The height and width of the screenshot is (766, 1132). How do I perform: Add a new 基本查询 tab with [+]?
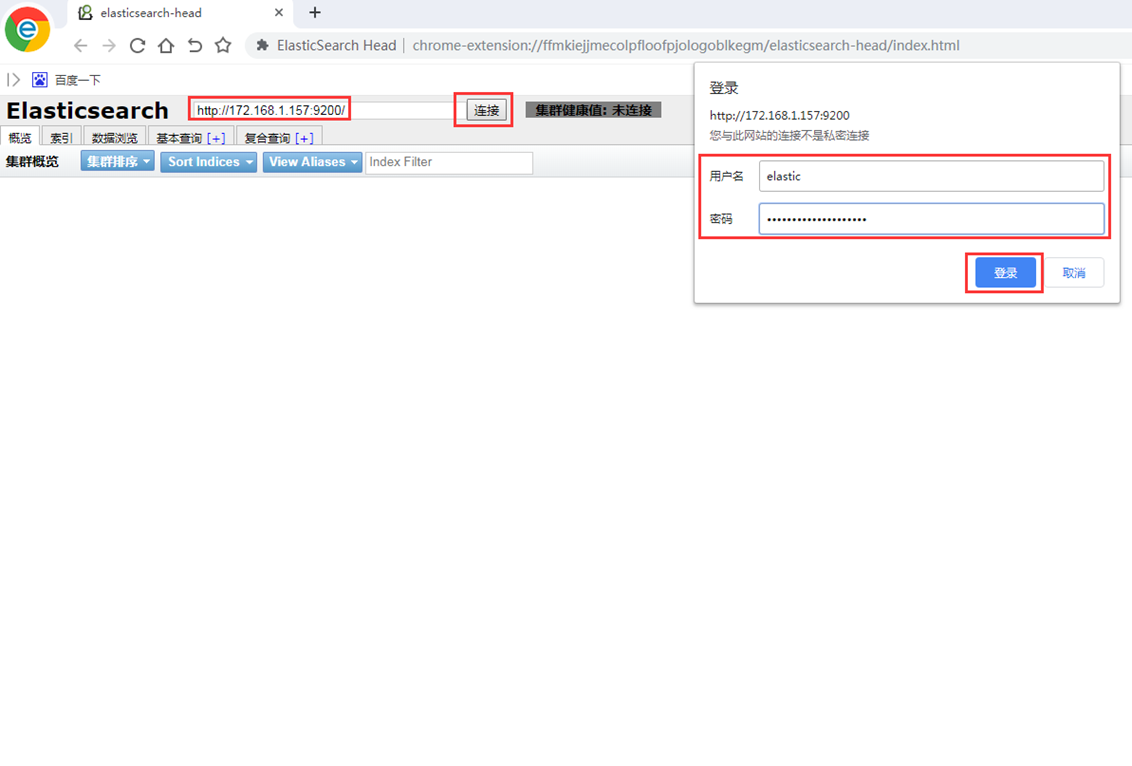[216, 138]
